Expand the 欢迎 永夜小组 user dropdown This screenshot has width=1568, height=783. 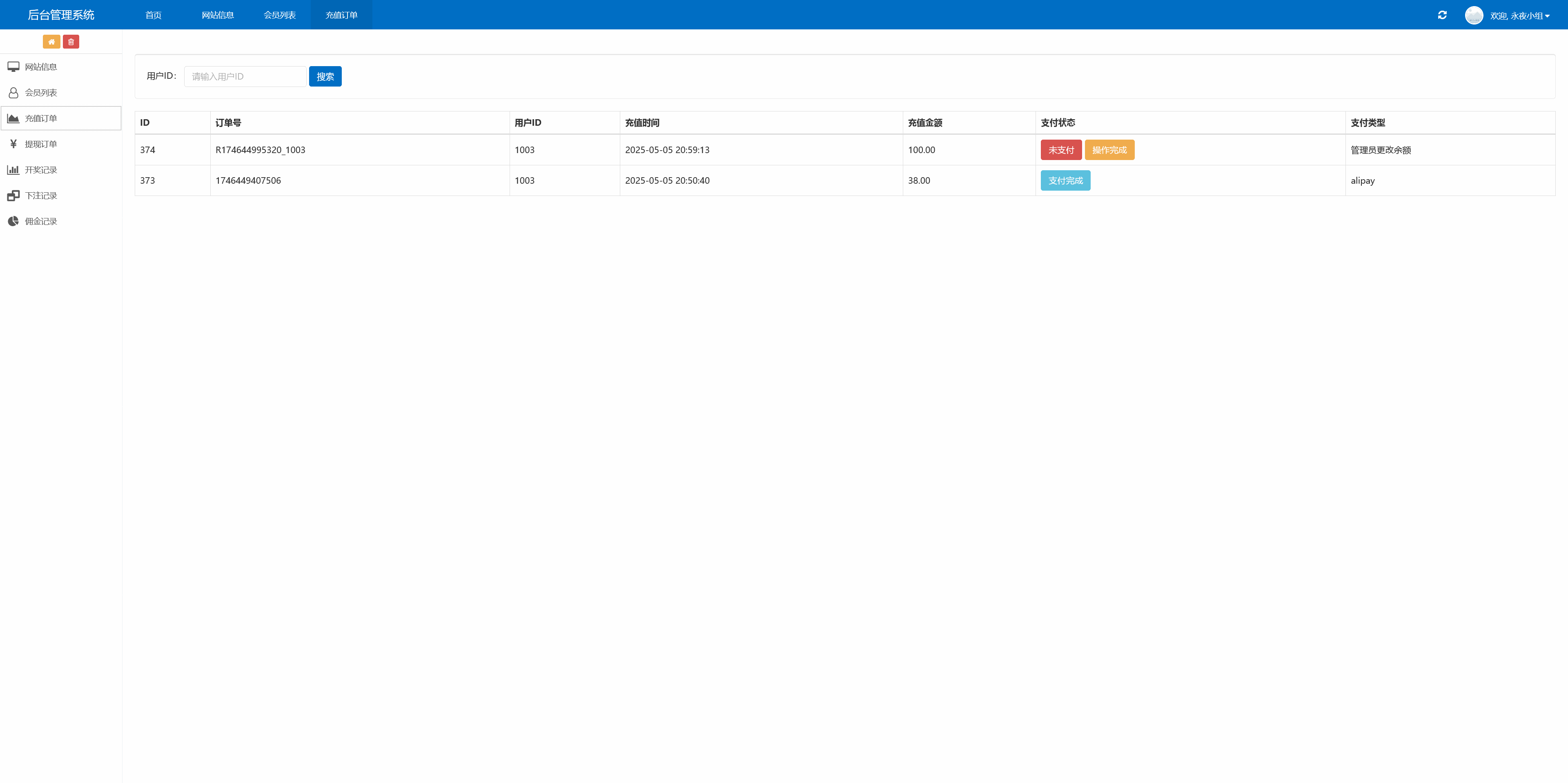click(x=1520, y=16)
